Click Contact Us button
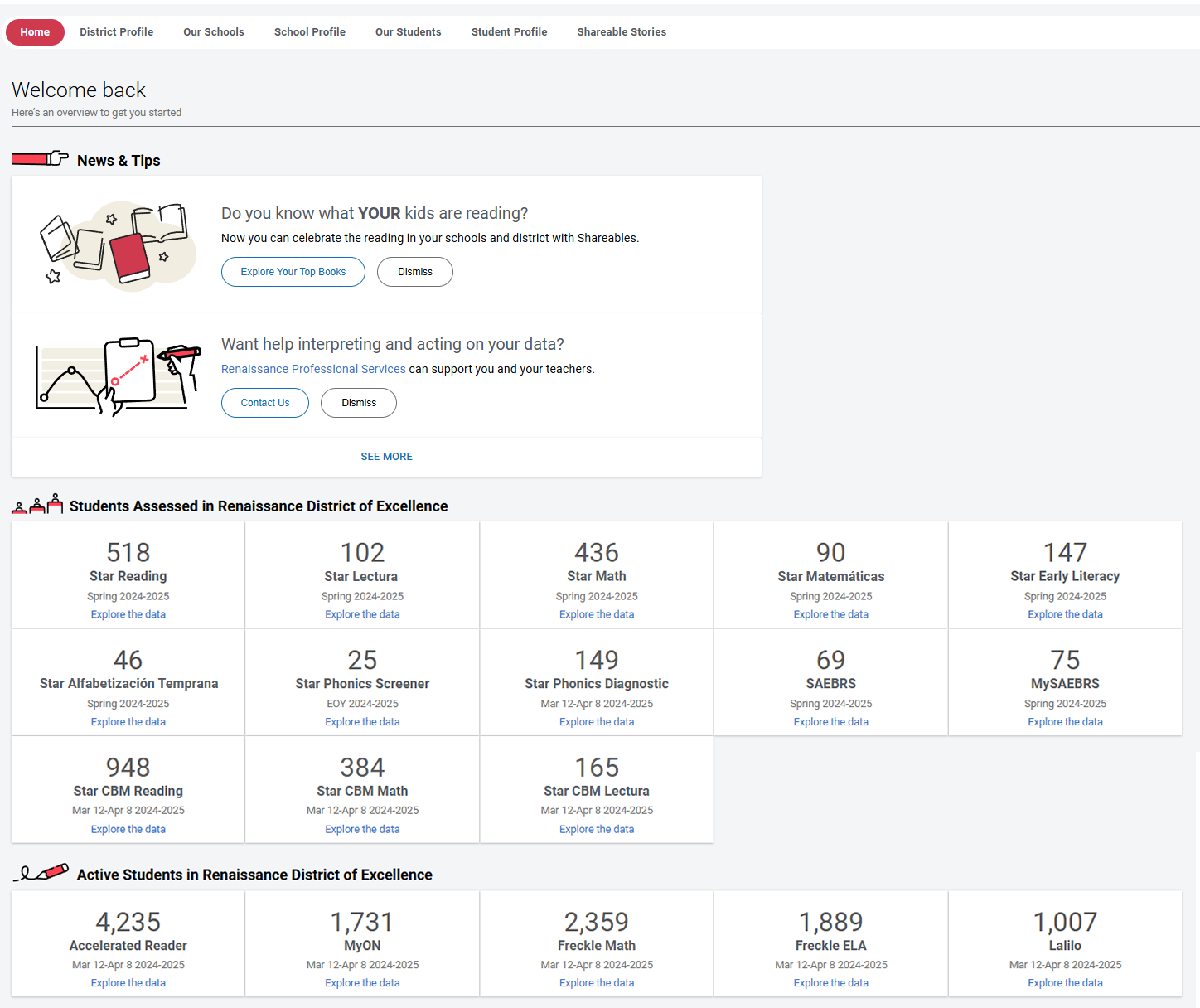 click(265, 403)
